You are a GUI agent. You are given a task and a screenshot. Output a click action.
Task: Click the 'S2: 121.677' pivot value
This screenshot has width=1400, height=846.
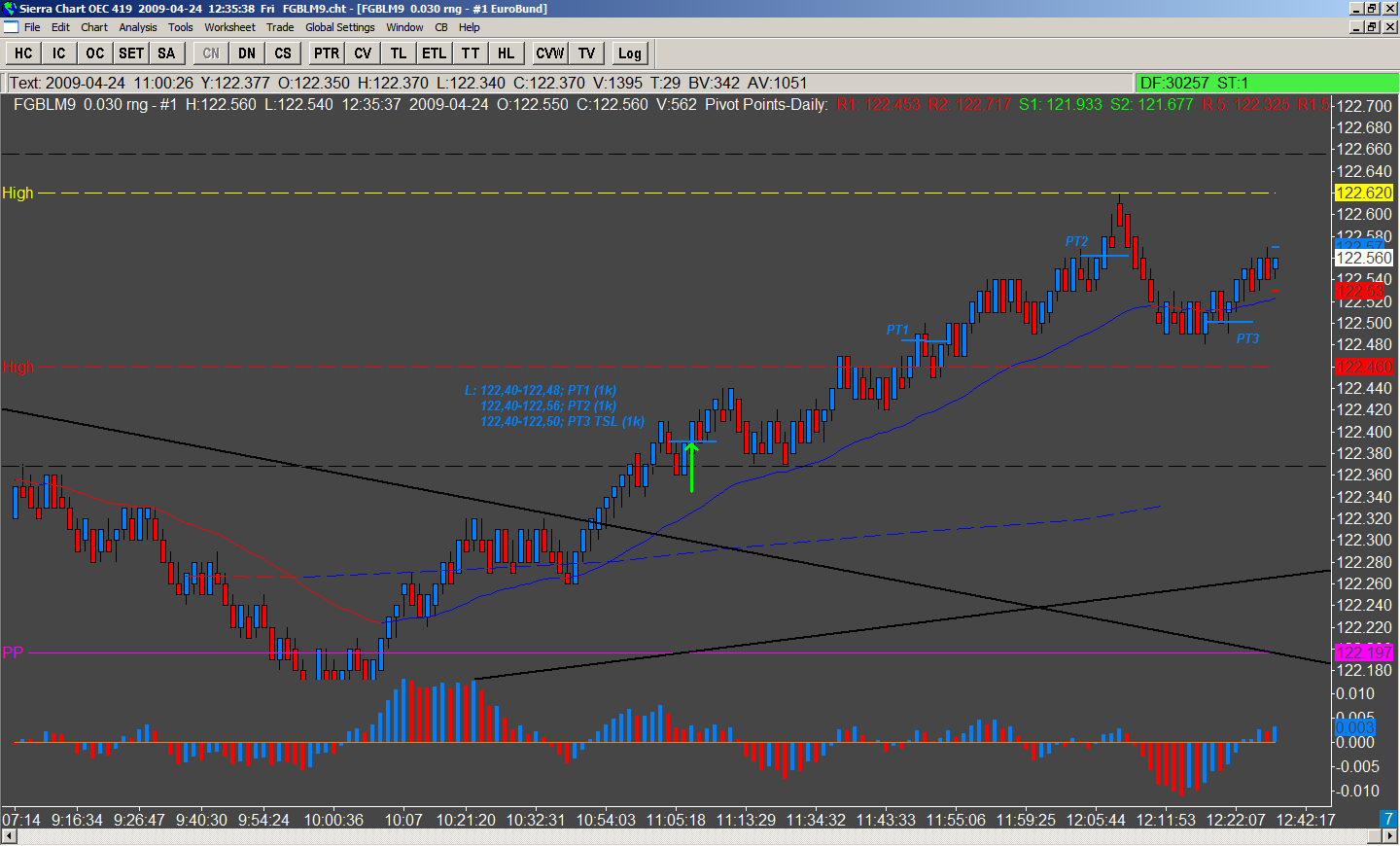point(1151,104)
